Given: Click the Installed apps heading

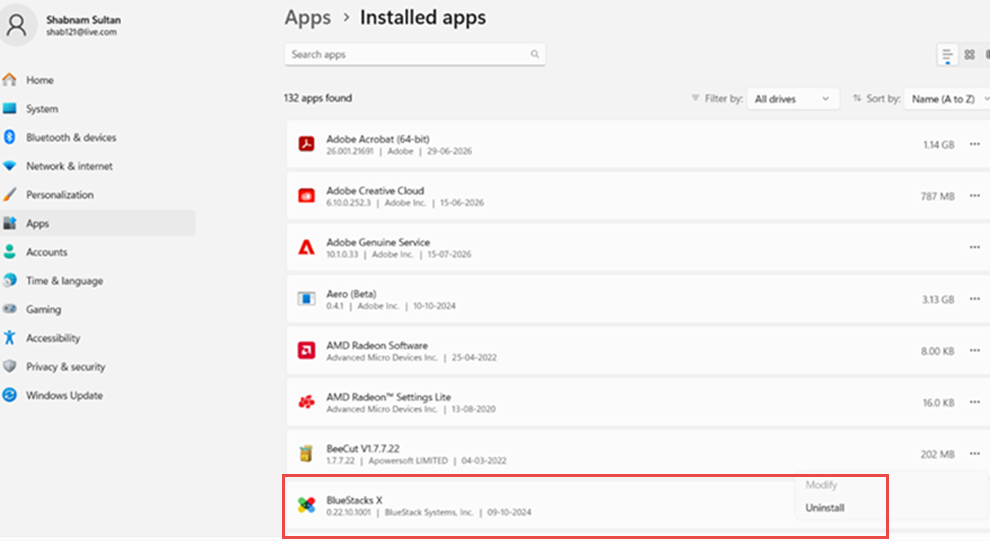Looking at the screenshot, I should pyautogui.click(x=422, y=18).
